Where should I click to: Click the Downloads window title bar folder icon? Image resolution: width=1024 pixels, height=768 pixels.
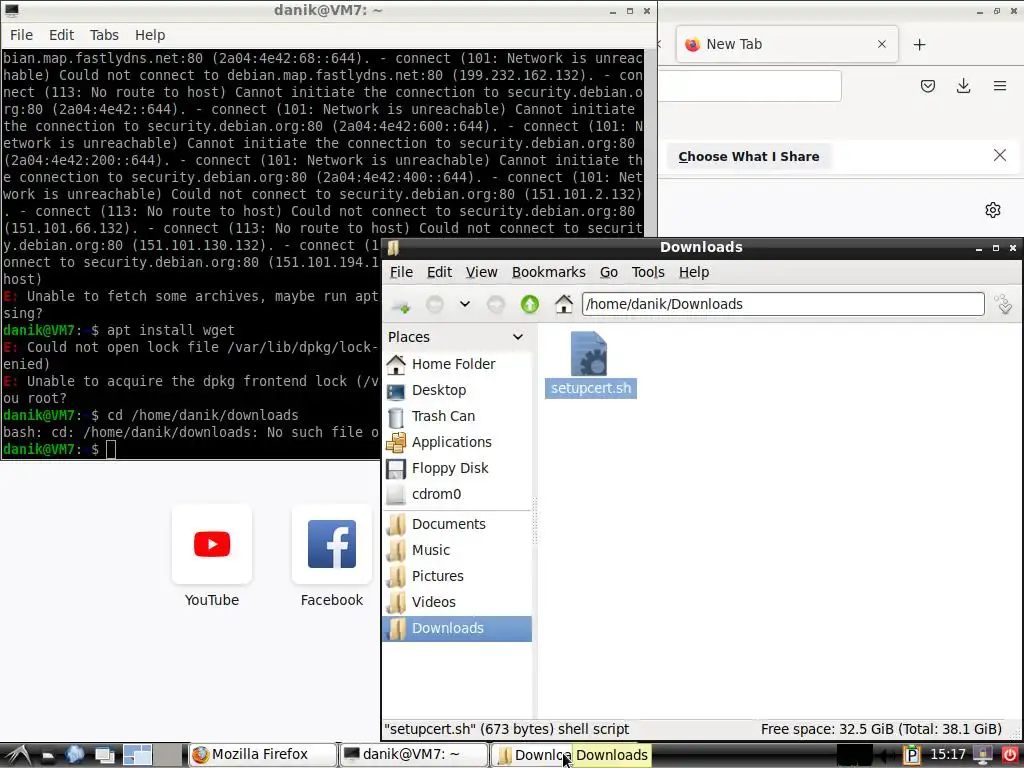[x=393, y=248]
